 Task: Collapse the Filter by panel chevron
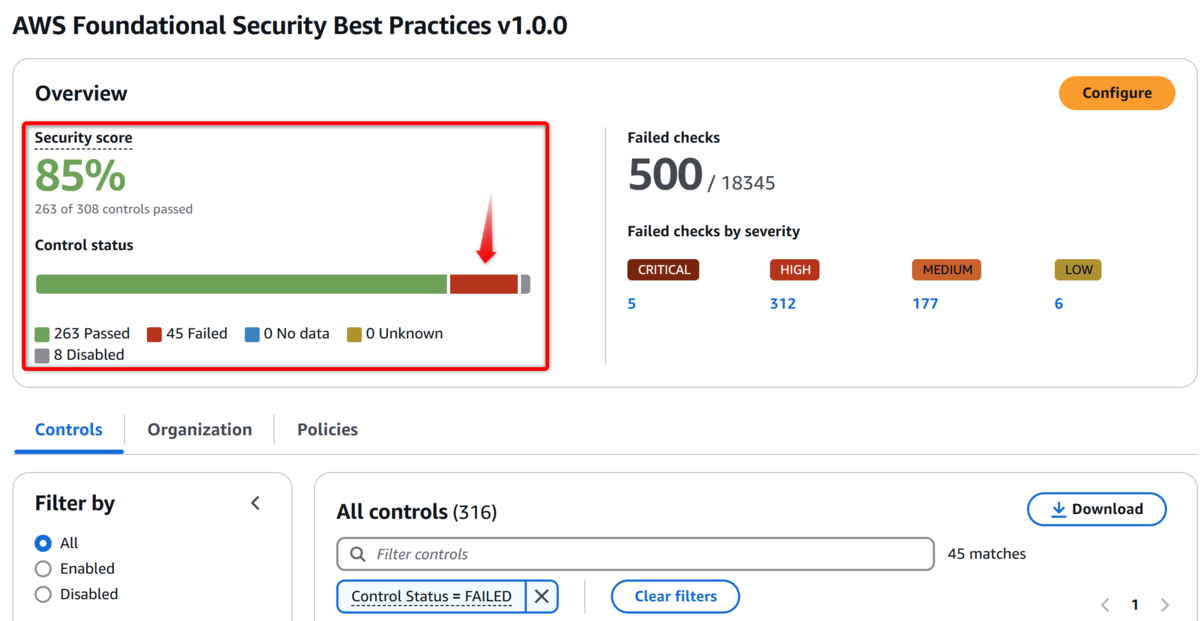click(x=255, y=503)
